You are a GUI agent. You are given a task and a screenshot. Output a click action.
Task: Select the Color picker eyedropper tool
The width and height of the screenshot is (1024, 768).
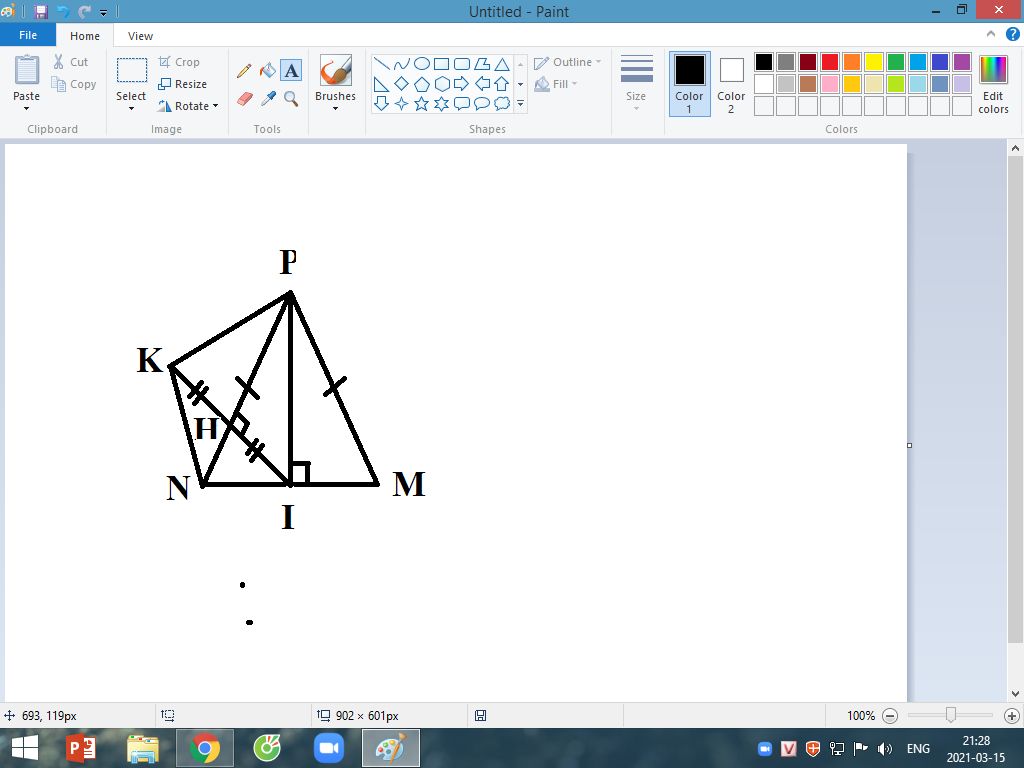(x=268, y=99)
